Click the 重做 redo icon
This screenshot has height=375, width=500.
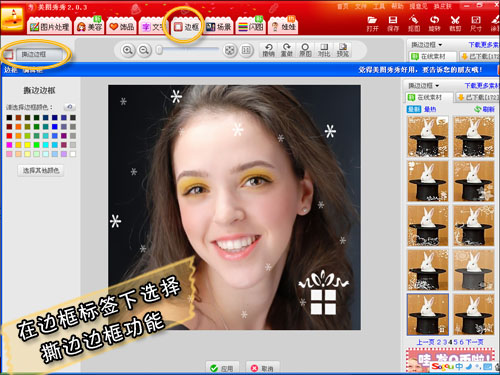click(287, 50)
